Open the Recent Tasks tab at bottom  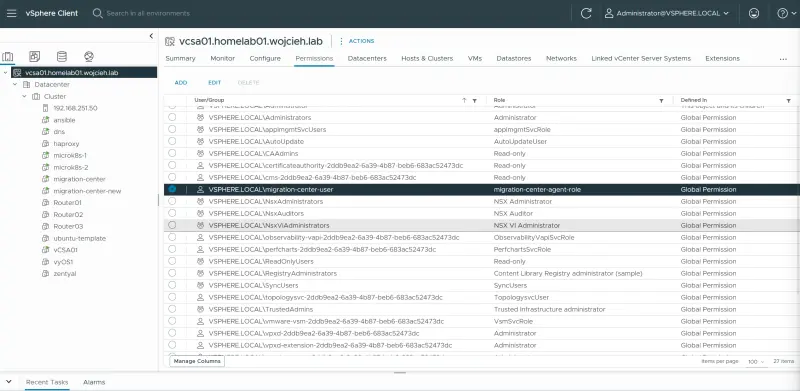tap(47, 382)
